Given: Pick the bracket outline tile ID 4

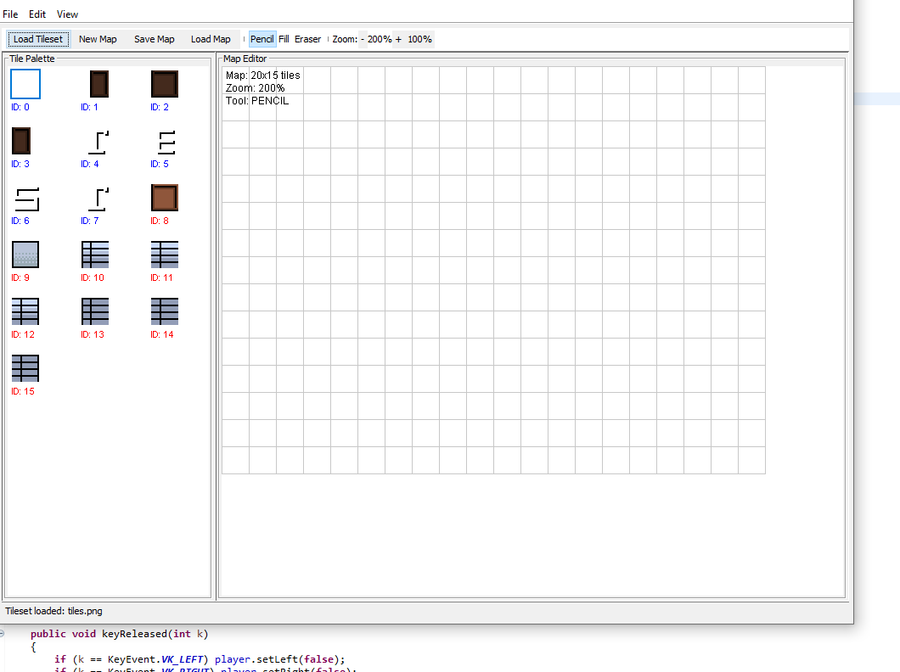Looking at the screenshot, I should [98, 142].
